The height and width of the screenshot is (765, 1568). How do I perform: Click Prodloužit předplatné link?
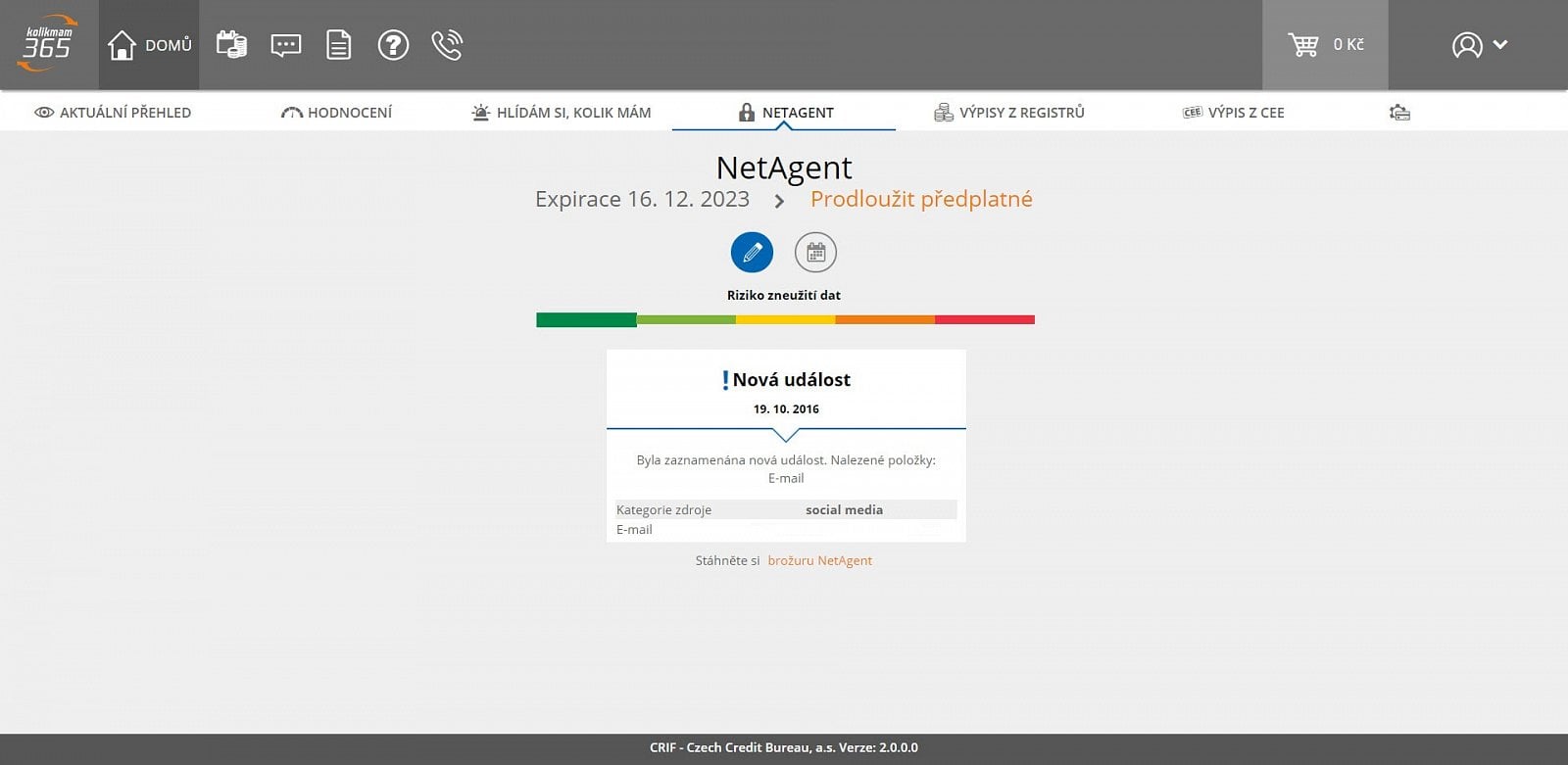click(921, 199)
